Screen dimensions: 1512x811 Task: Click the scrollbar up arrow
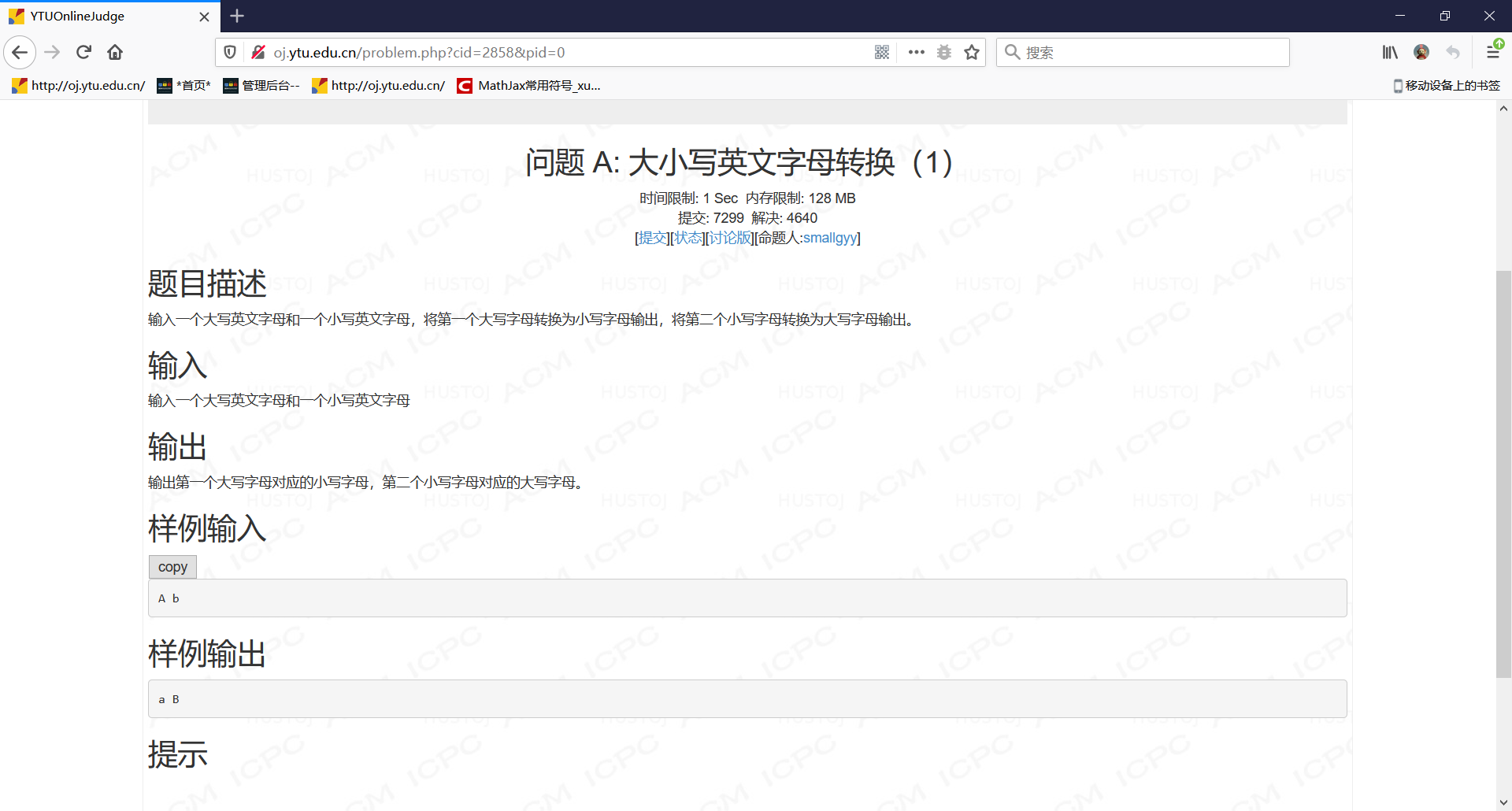(1503, 109)
